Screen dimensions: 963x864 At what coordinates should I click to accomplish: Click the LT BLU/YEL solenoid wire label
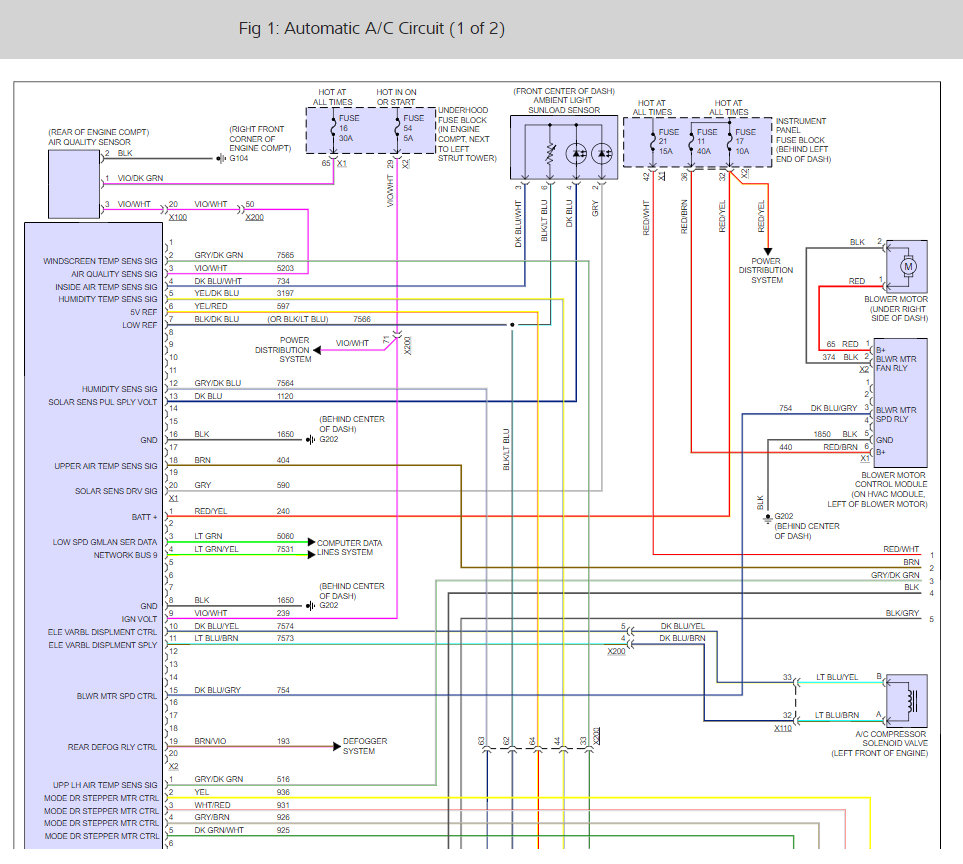tap(836, 677)
